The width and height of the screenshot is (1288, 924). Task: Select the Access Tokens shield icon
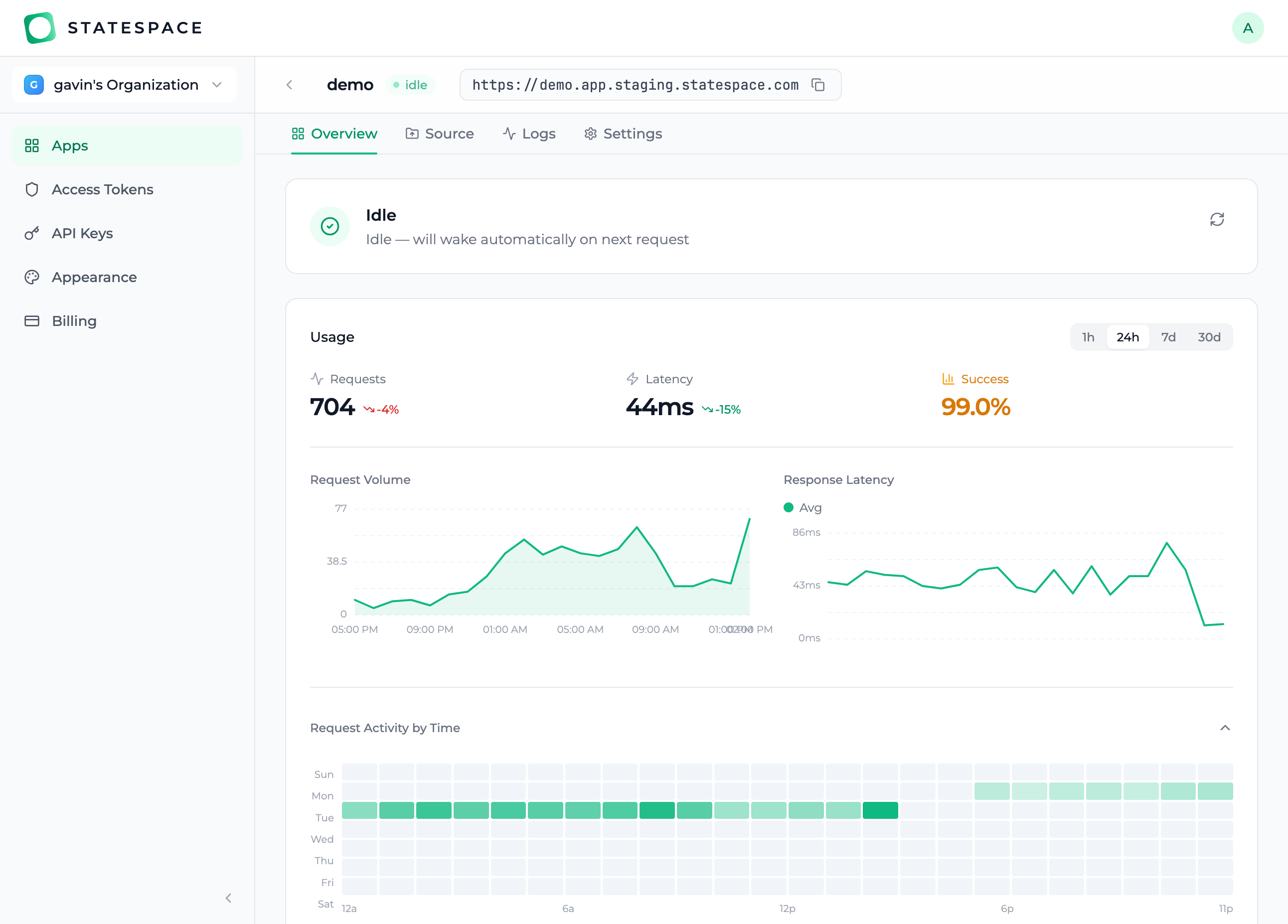pyautogui.click(x=32, y=189)
